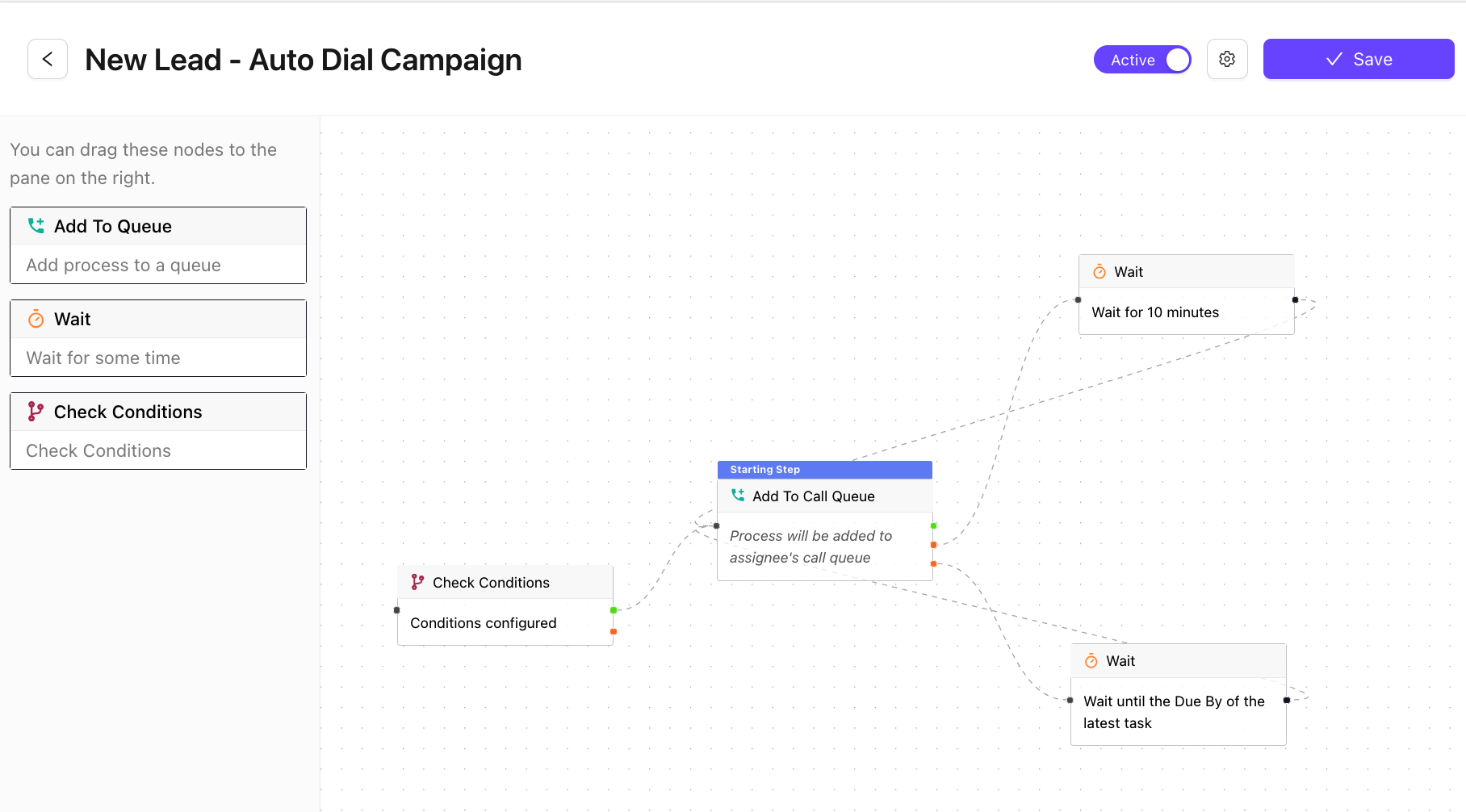Viewport: 1466px width, 812px height.
Task: Click orange output handle on Check Conditions node
Action: pyautogui.click(x=614, y=631)
